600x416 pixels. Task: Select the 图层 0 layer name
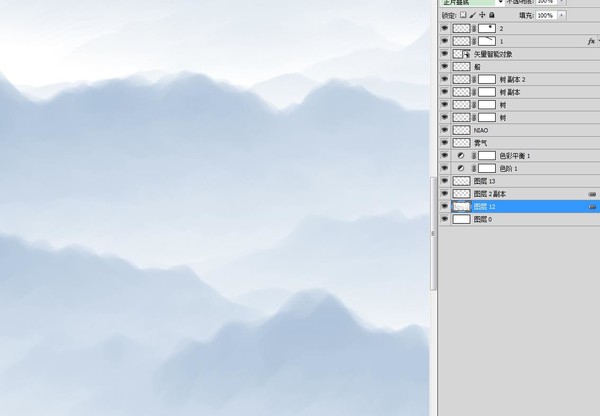point(483,220)
